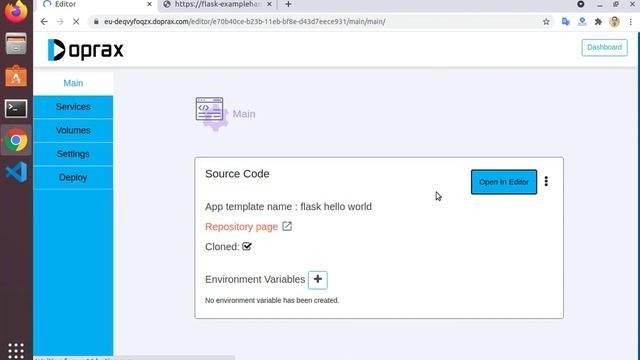Go back to previous page
640x360 pixels.
click(44, 22)
